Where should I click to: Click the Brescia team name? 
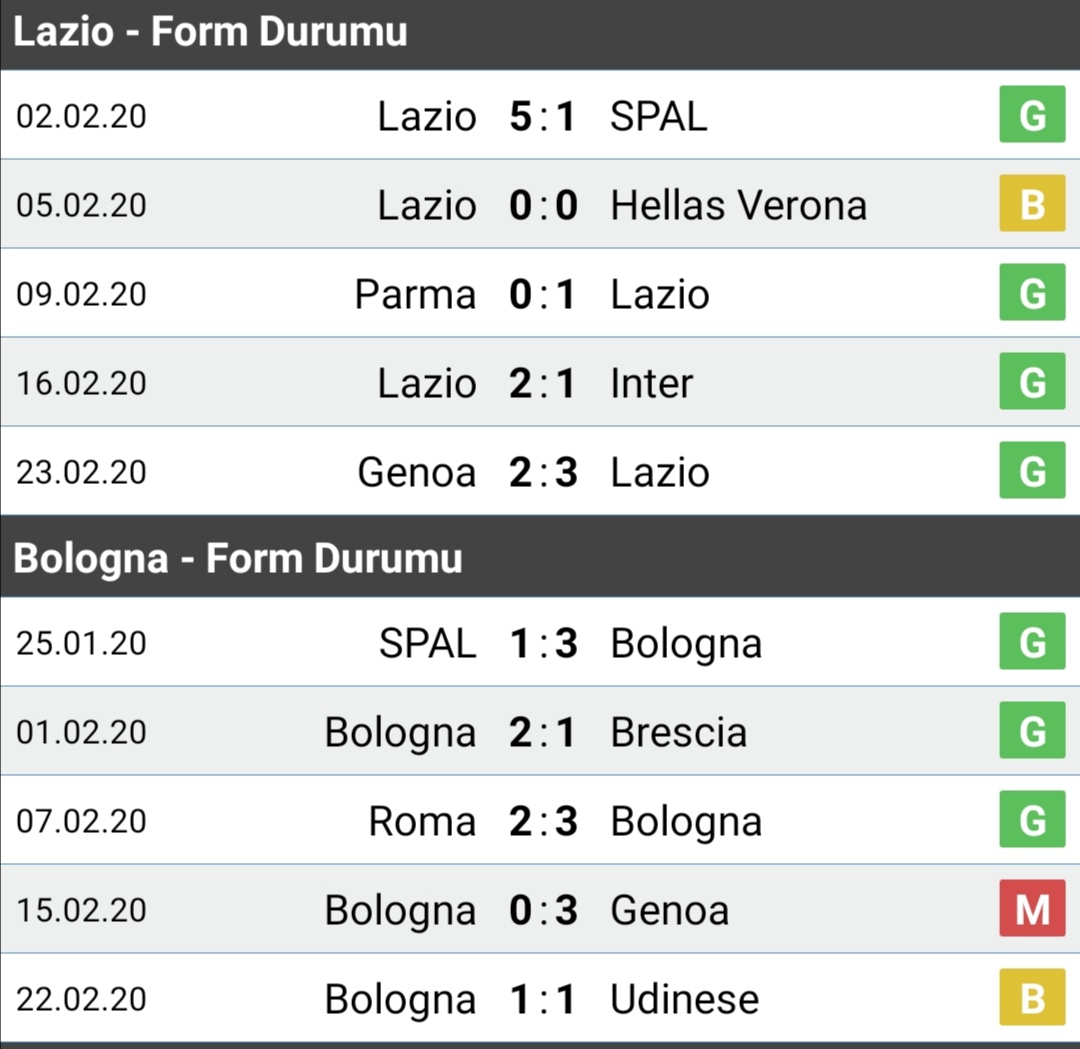tap(678, 732)
